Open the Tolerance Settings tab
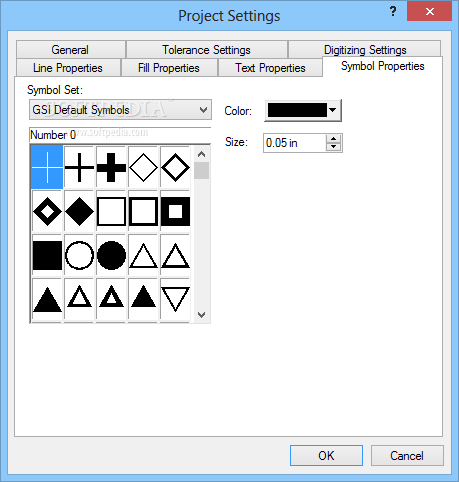 click(206, 50)
